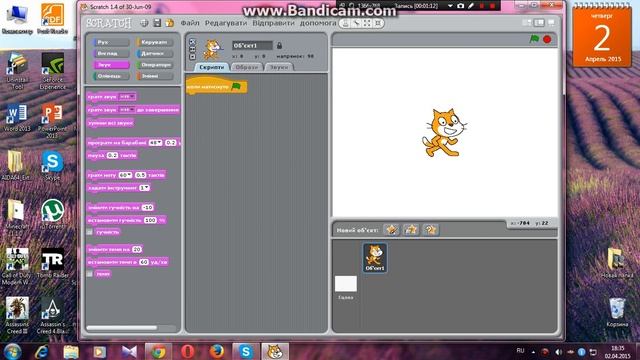Switch to the Звуки tab

click(279, 67)
